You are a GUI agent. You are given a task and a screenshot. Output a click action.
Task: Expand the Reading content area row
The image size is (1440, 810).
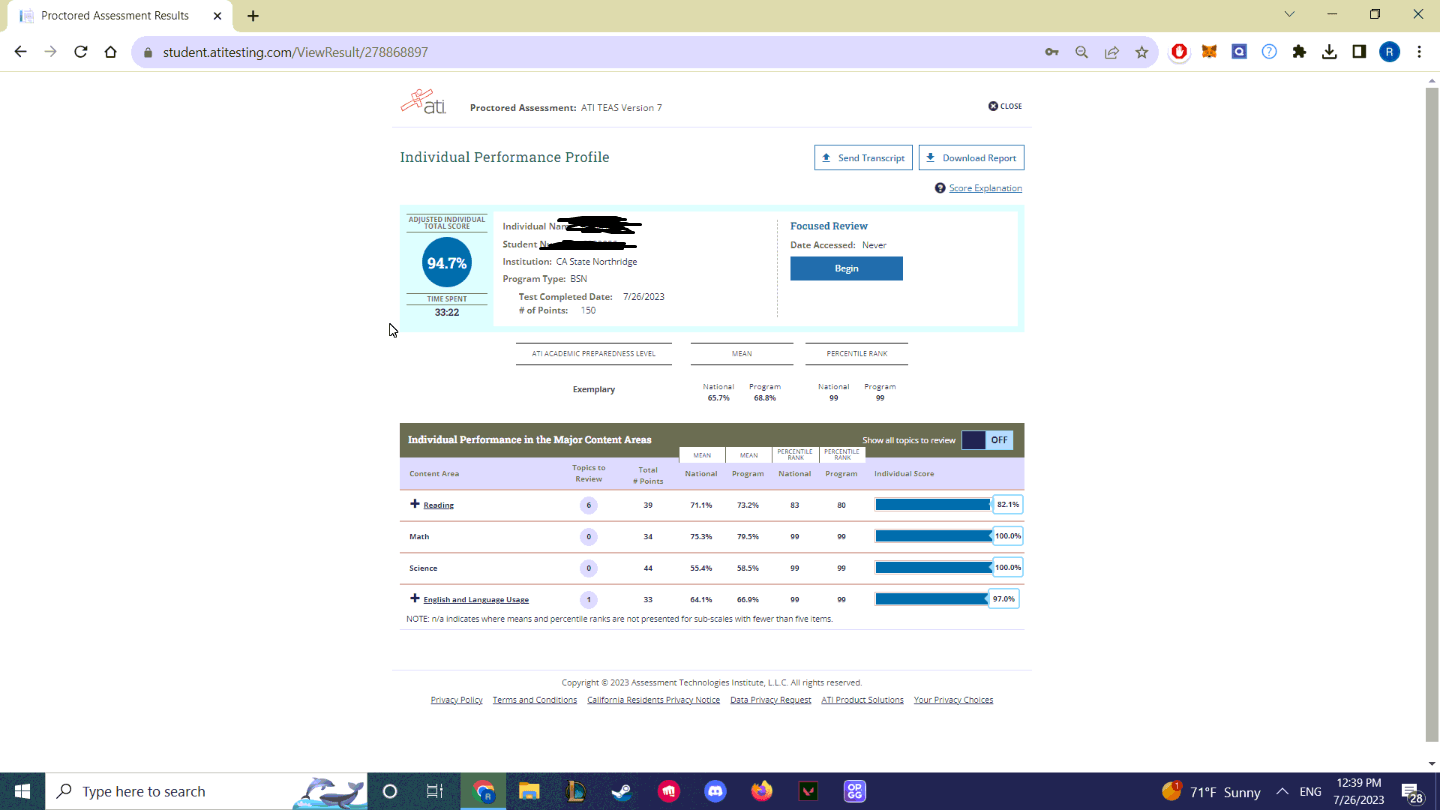click(415, 504)
